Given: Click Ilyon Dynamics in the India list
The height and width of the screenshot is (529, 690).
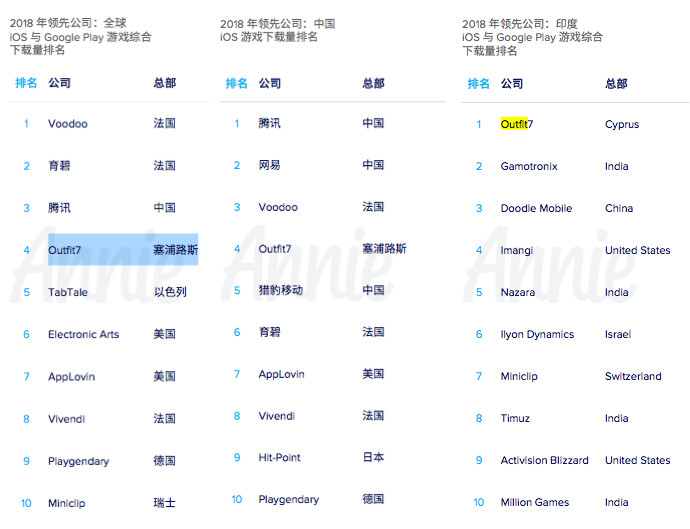Looking at the screenshot, I should point(537,334).
